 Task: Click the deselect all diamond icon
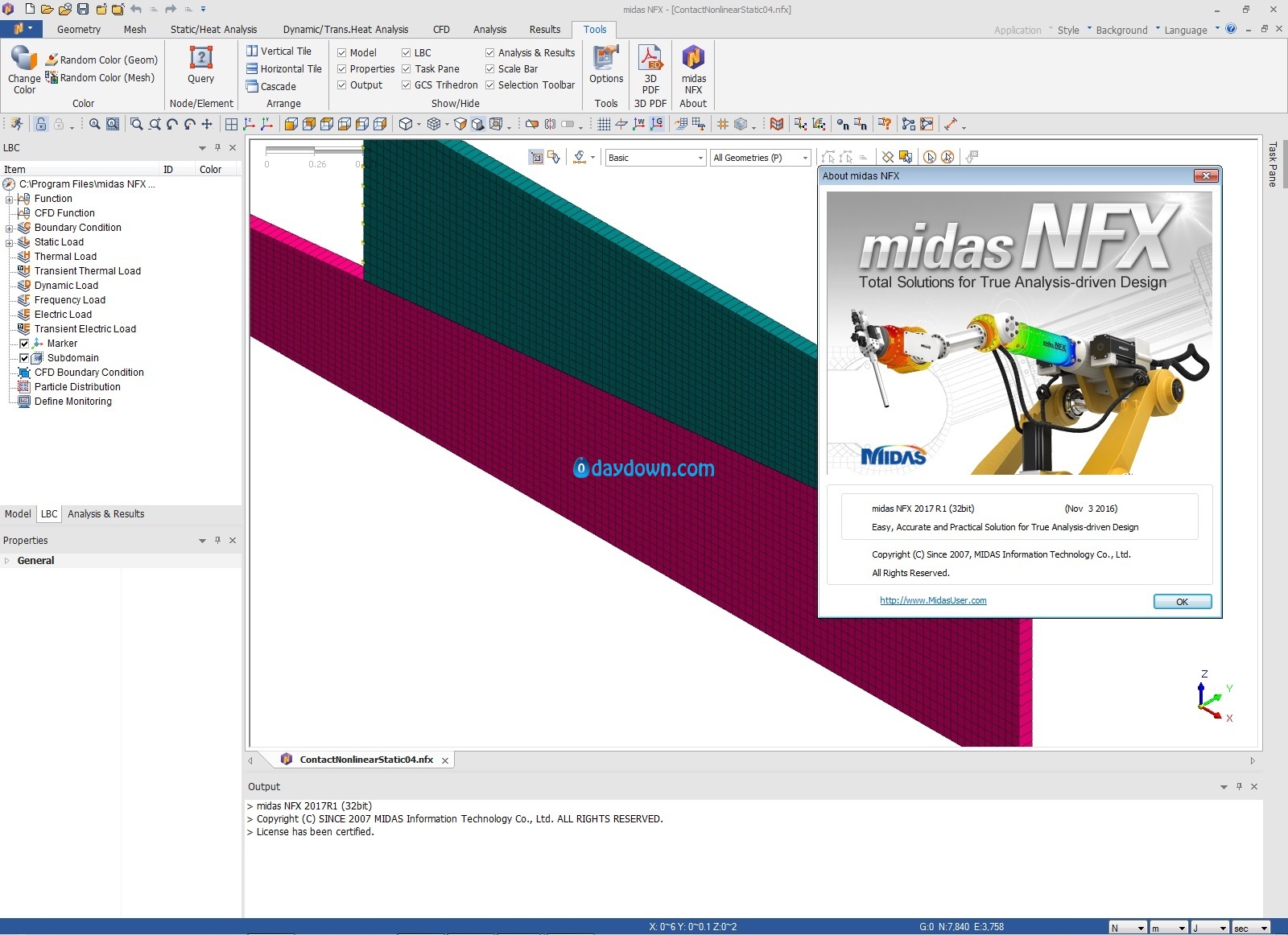pyautogui.click(x=888, y=157)
